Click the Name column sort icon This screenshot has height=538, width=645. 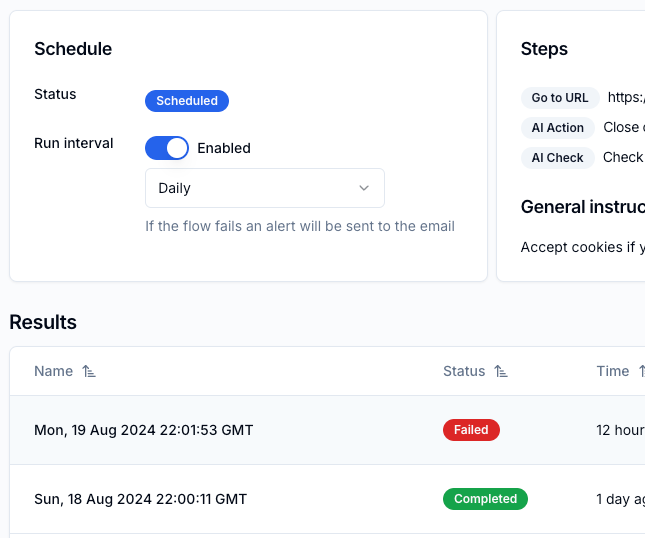click(90, 372)
